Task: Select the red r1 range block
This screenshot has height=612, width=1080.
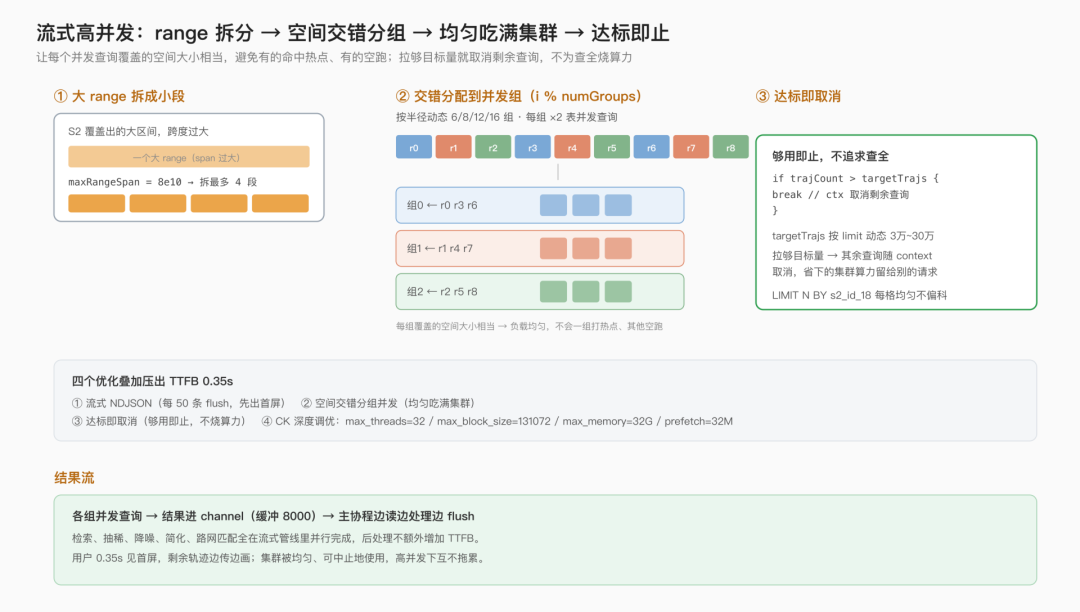Action: [x=453, y=147]
